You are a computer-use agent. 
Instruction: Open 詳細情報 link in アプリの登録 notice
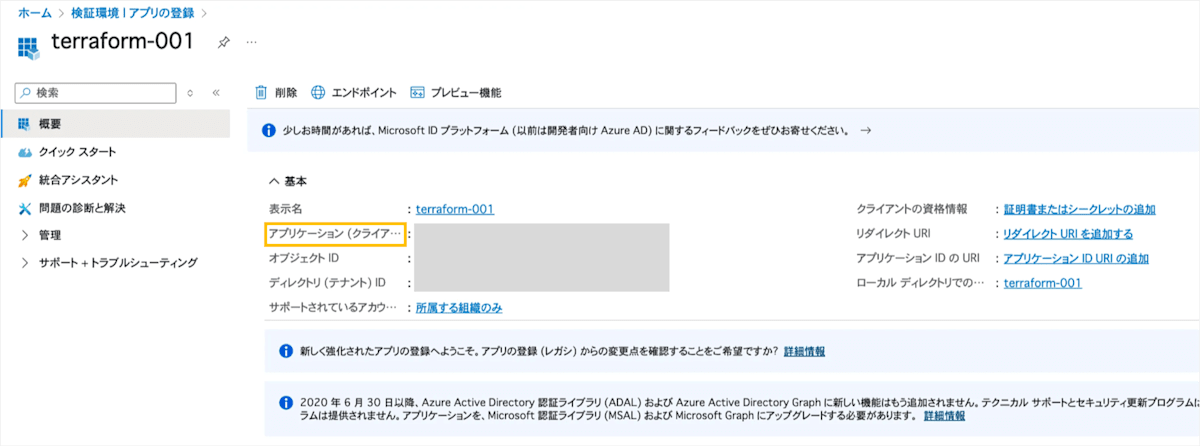coord(805,352)
